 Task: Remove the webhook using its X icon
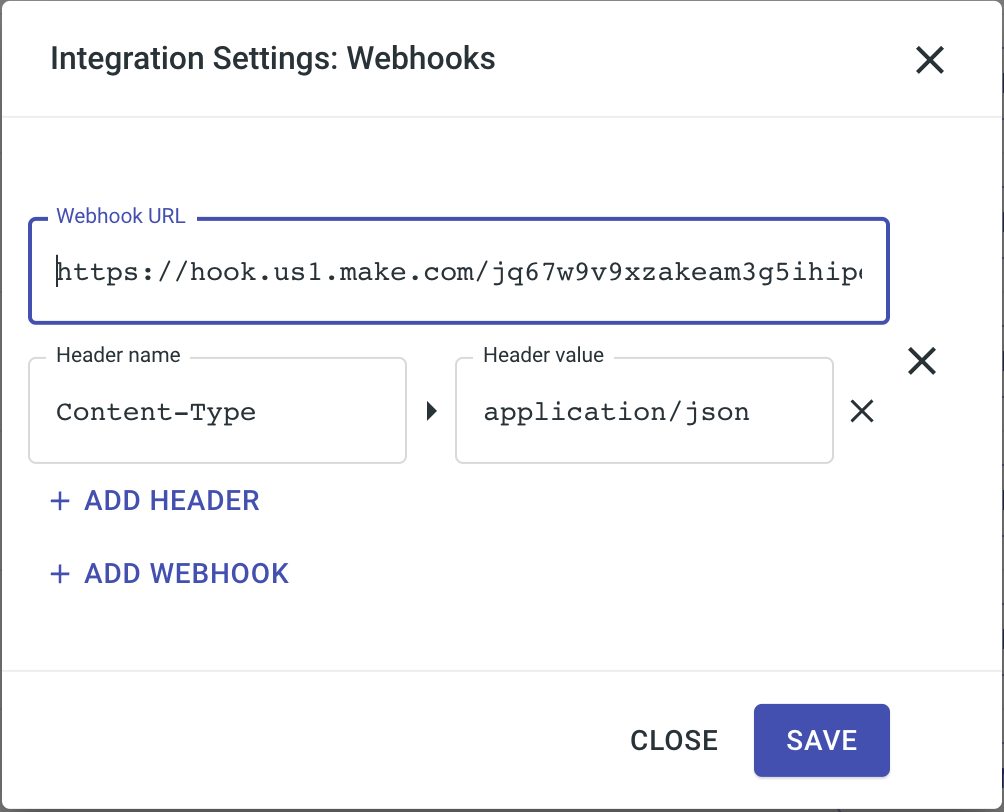point(921,360)
